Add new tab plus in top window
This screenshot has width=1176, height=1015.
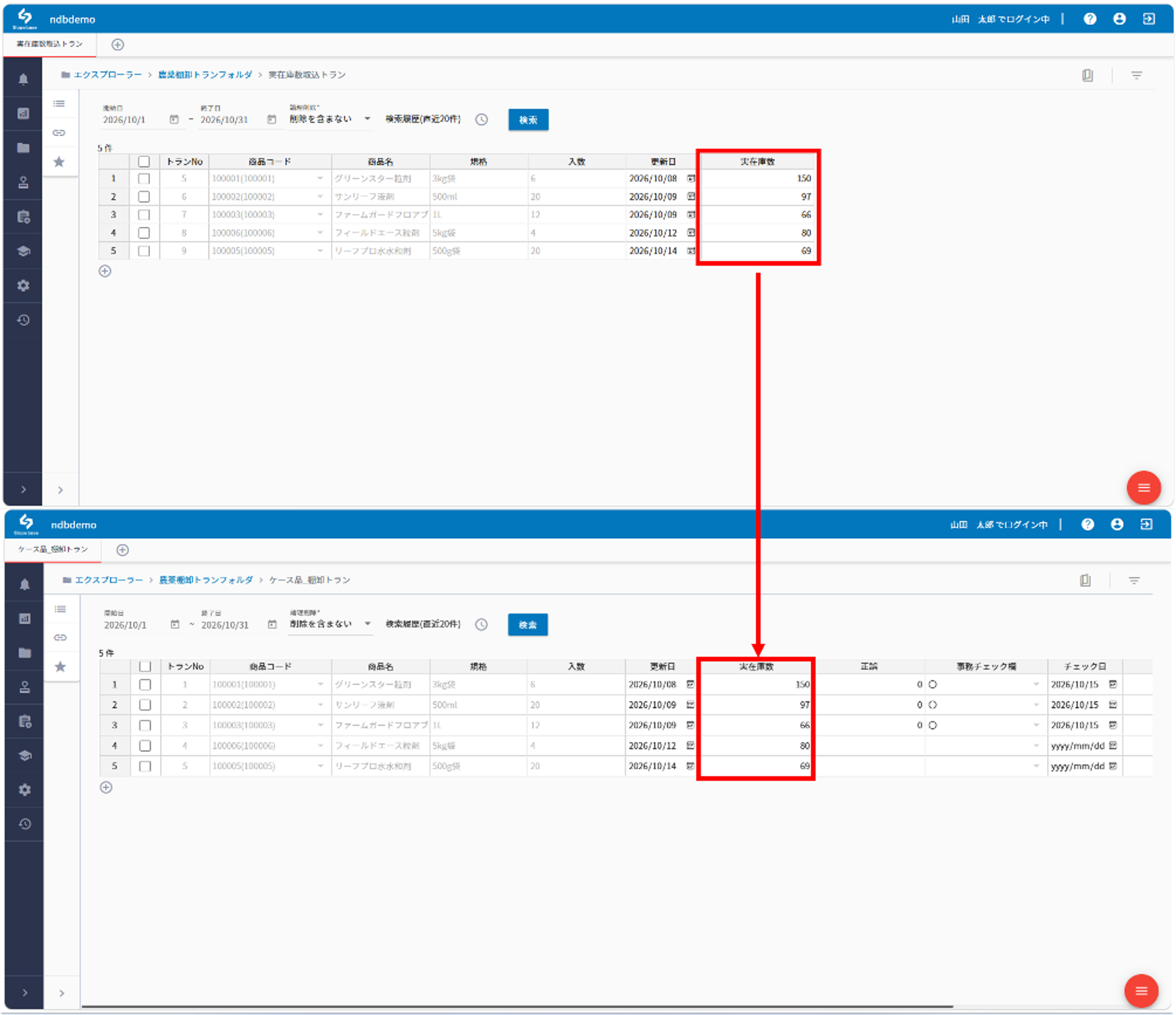(117, 45)
